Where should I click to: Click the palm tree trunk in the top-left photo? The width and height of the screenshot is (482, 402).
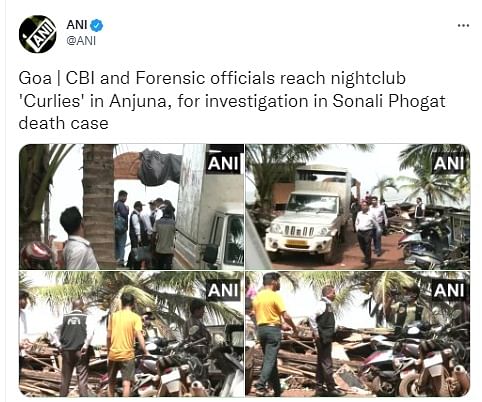click(99, 207)
